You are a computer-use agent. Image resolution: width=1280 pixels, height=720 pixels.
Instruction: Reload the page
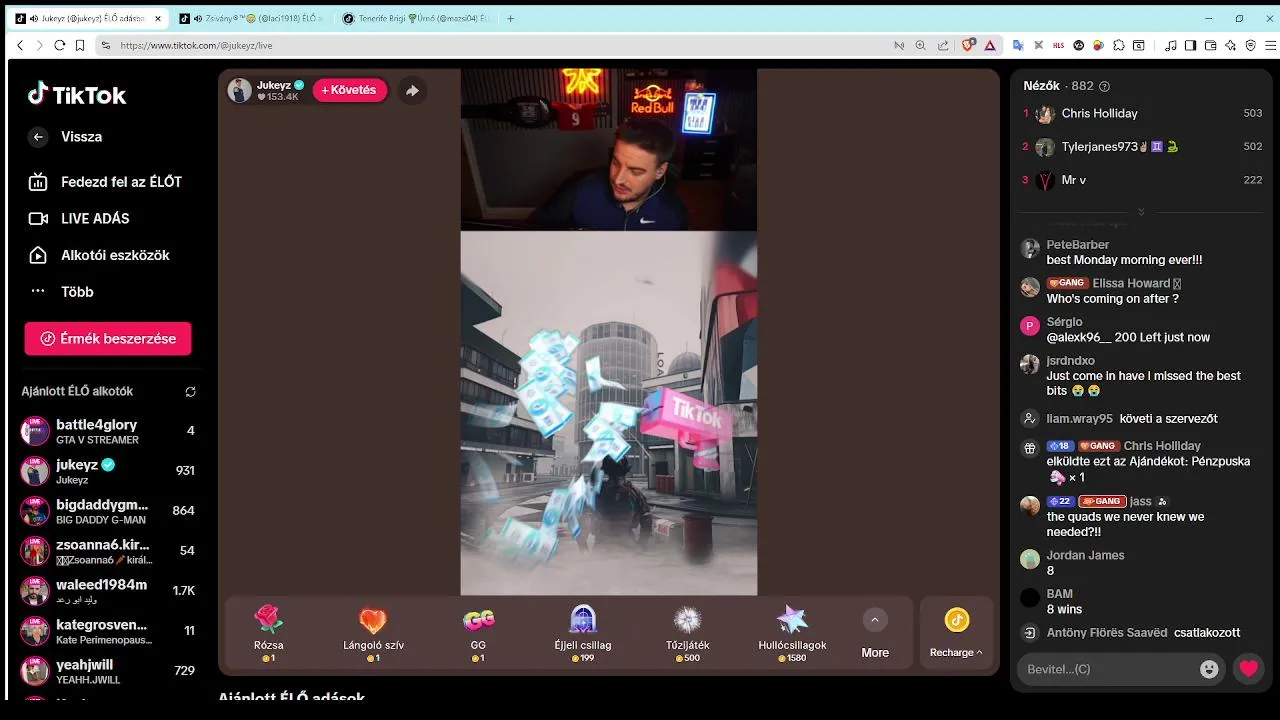coord(60,45)
